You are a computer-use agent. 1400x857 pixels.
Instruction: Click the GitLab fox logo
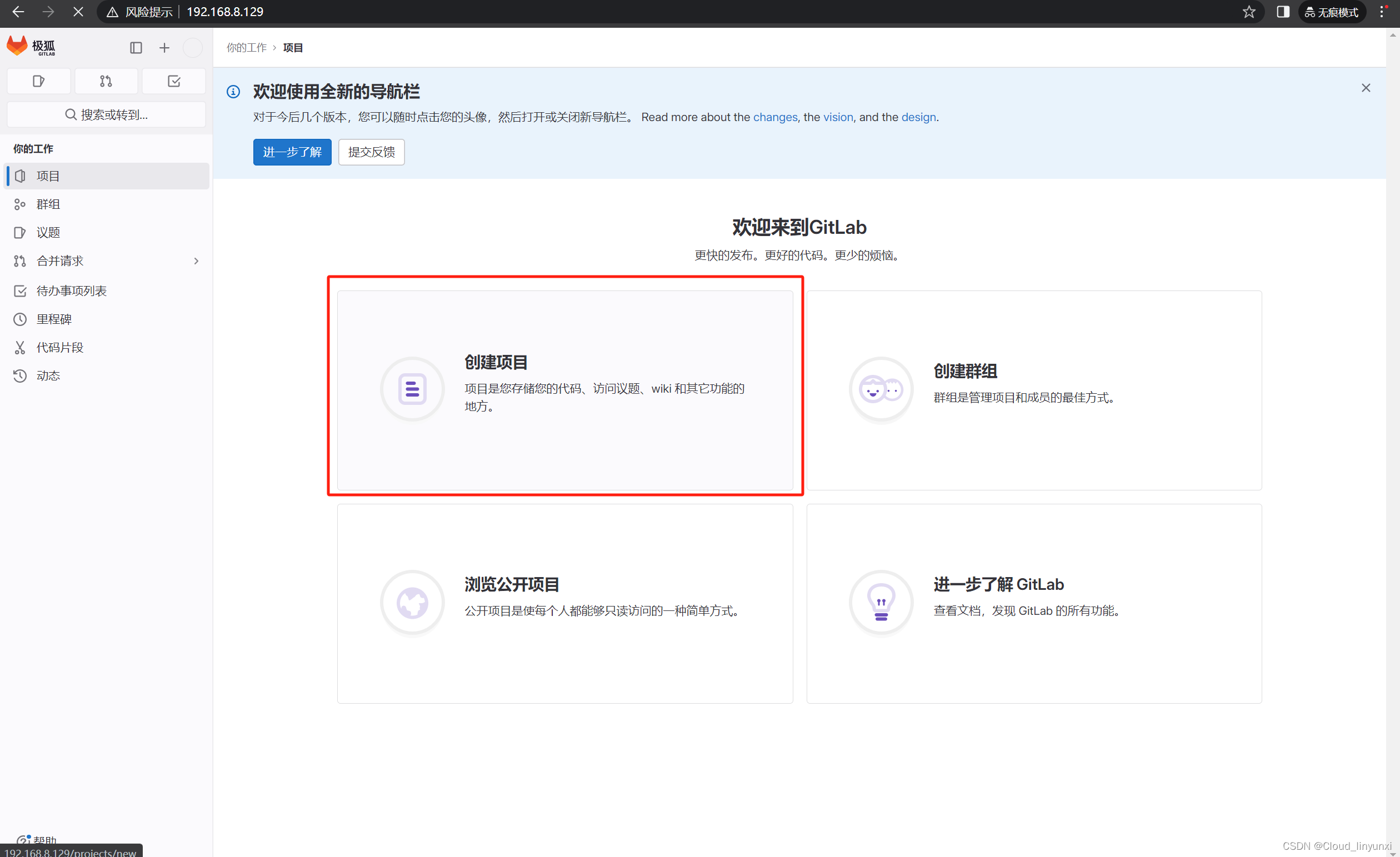pos(17,46)
